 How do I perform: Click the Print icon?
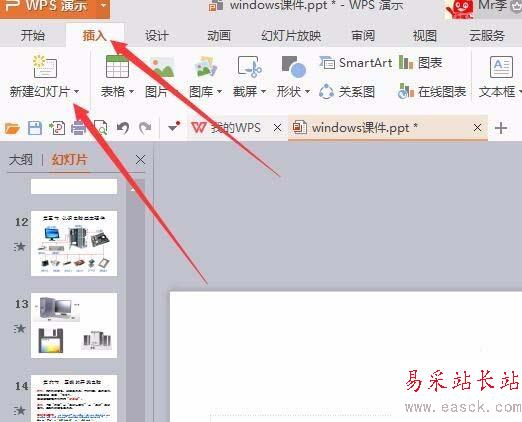78,128
